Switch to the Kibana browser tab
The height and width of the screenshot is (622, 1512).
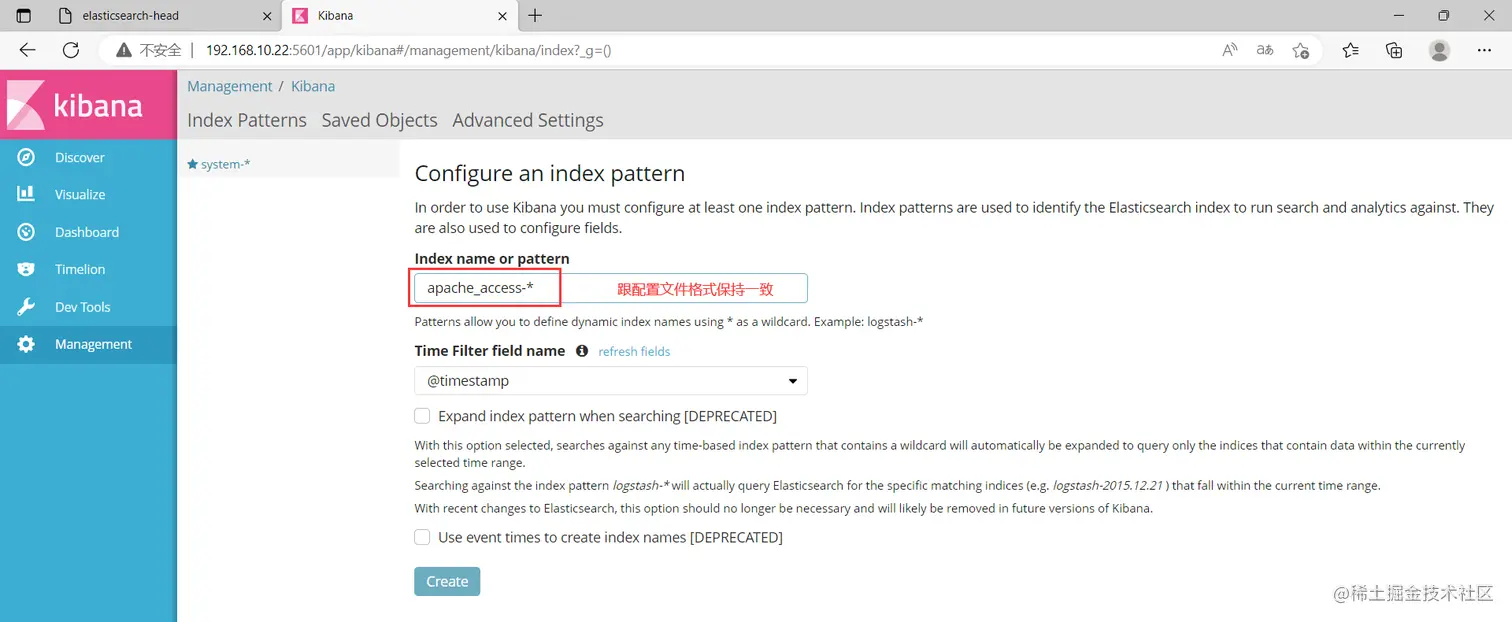click(400, 16)
